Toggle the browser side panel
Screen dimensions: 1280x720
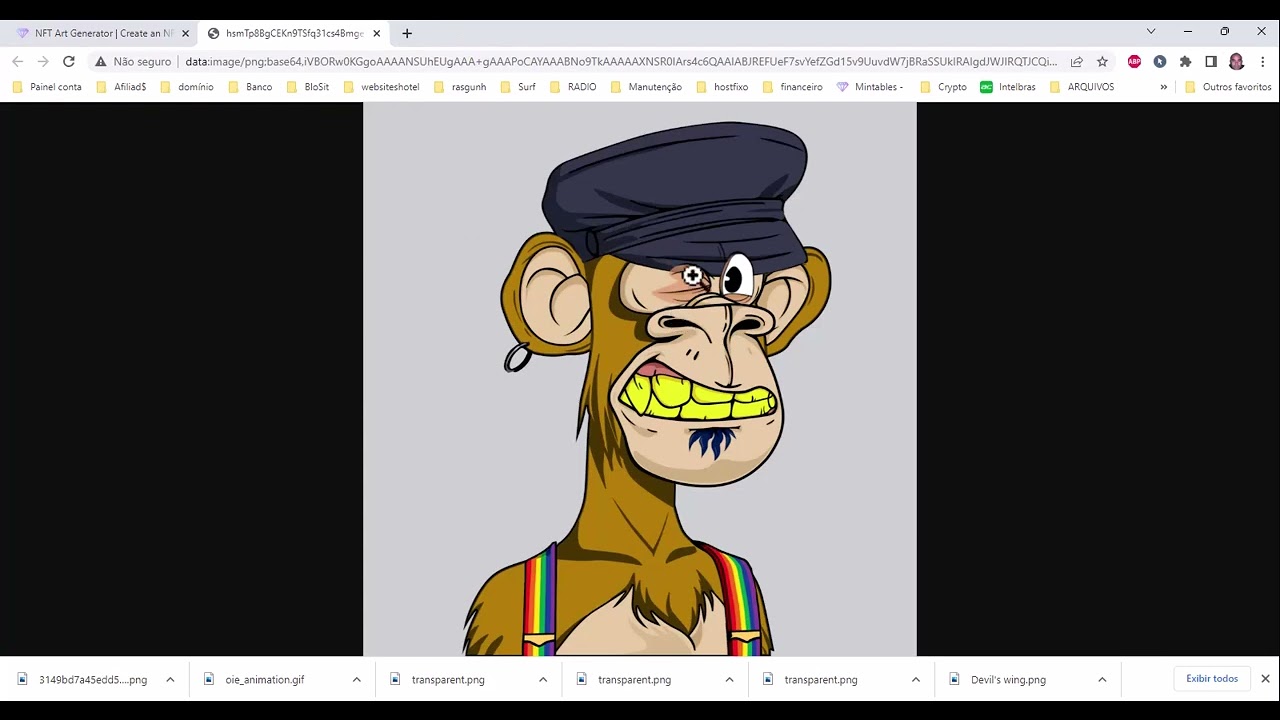(x=1211, y=61)
